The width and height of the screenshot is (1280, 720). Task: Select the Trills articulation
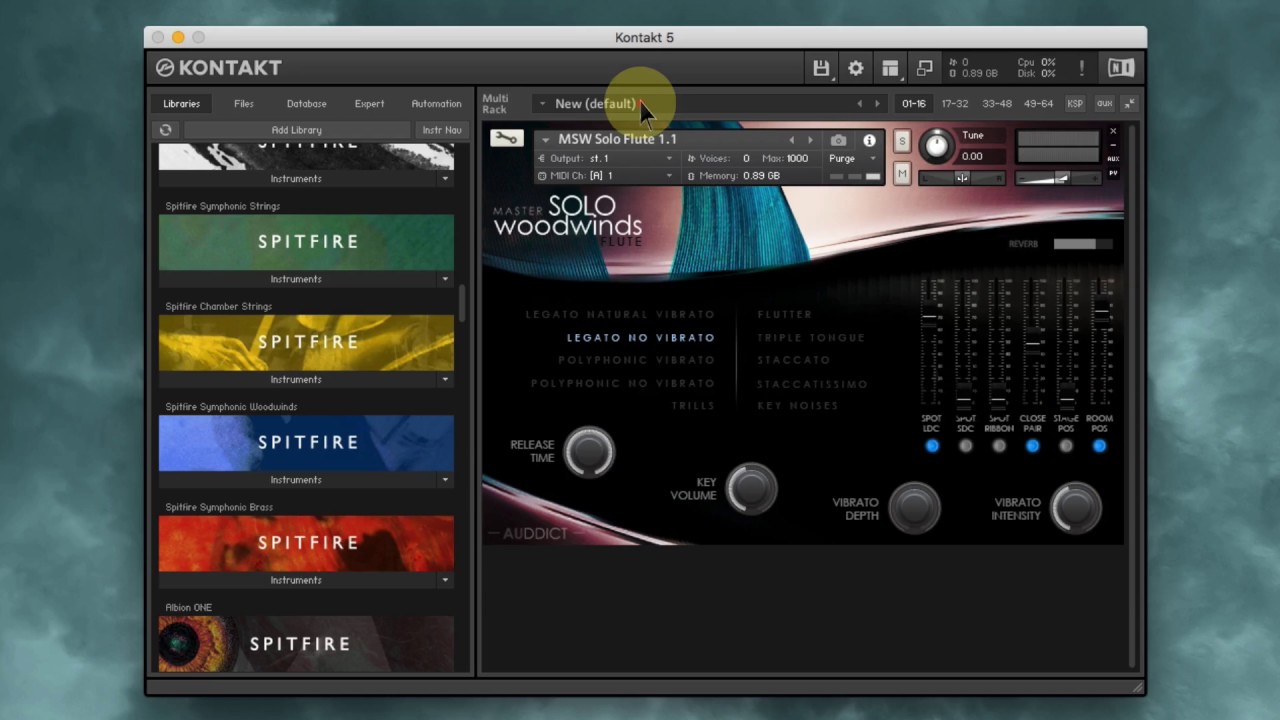click(x=693, y=406)
